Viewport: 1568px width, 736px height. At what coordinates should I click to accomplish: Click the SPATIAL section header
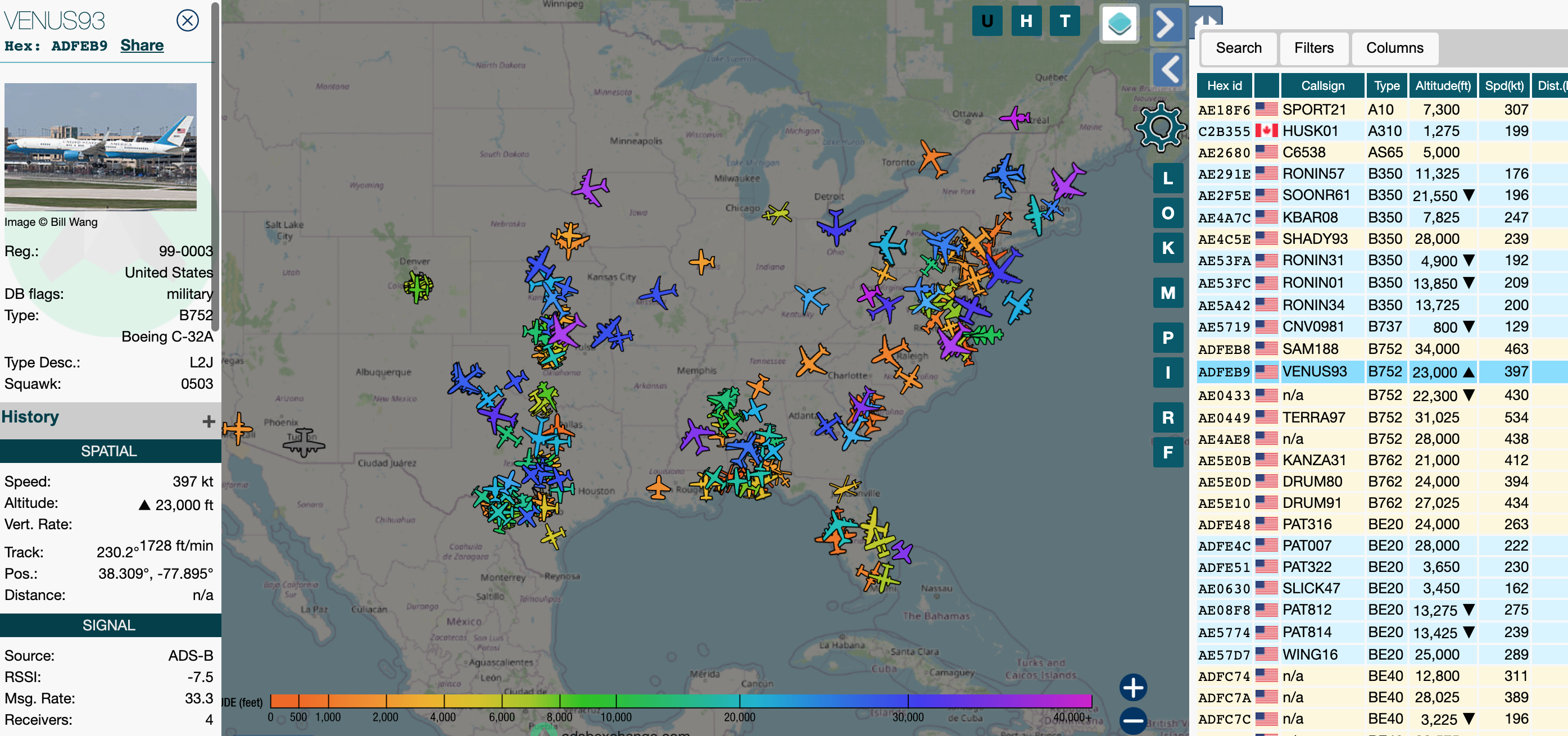(x=110, y=451)
